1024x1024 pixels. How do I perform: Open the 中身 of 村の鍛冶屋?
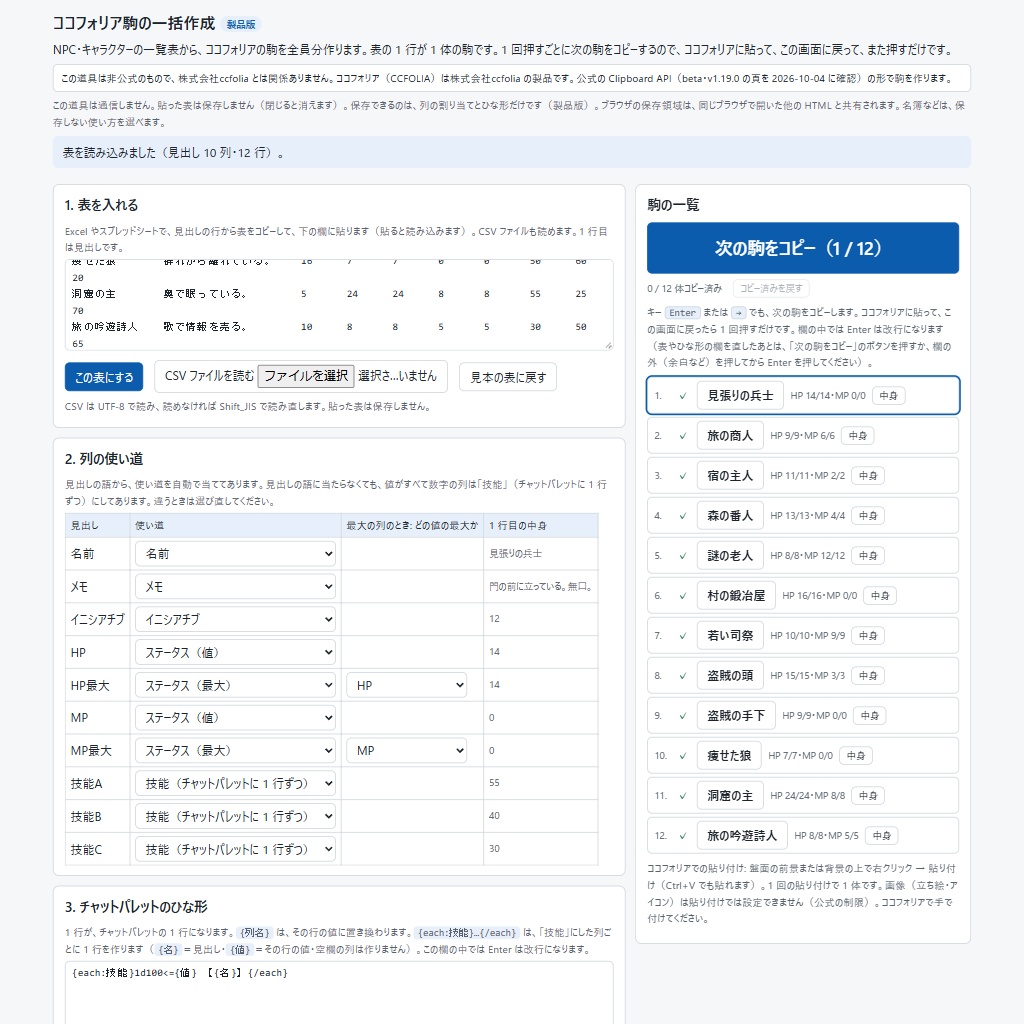(x=880, y=596)
